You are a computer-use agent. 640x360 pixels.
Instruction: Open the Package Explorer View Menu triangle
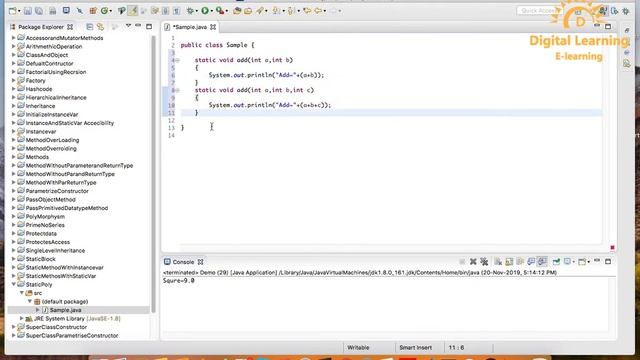click(128, 26)
